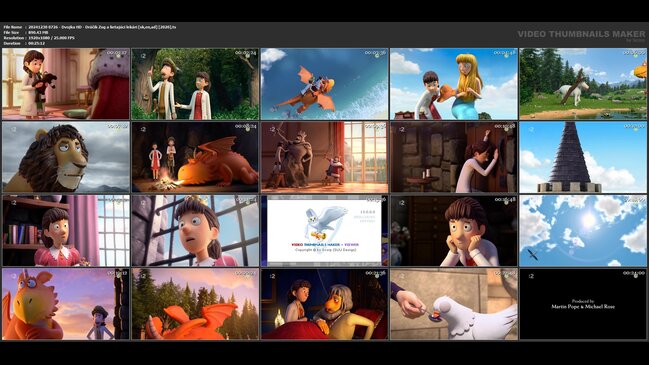Click the crowned girl at barred window thumbnail
Screen dimensions: 649x365
(x=195, y=231)
